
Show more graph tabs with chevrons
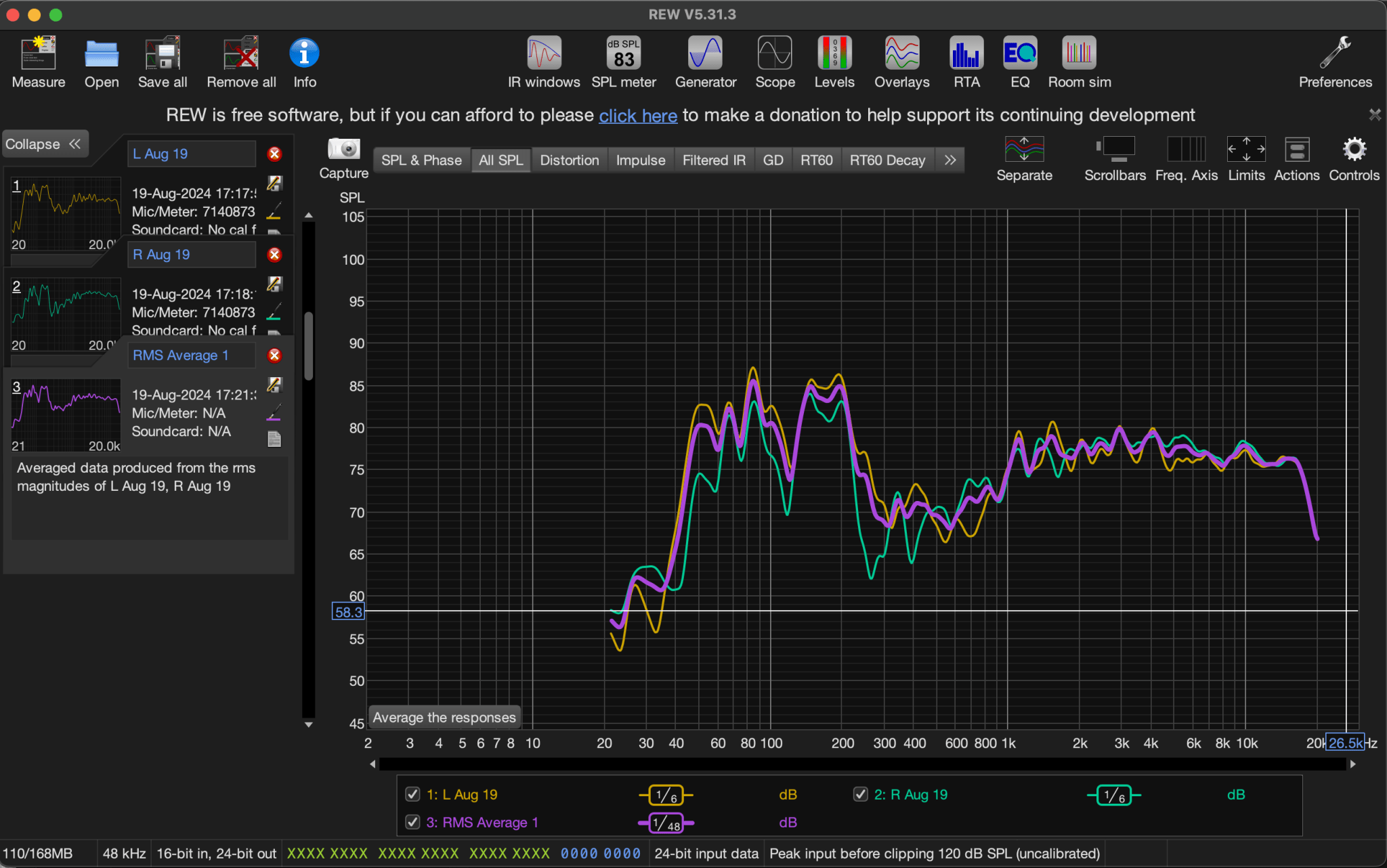(x=950, y=160)
